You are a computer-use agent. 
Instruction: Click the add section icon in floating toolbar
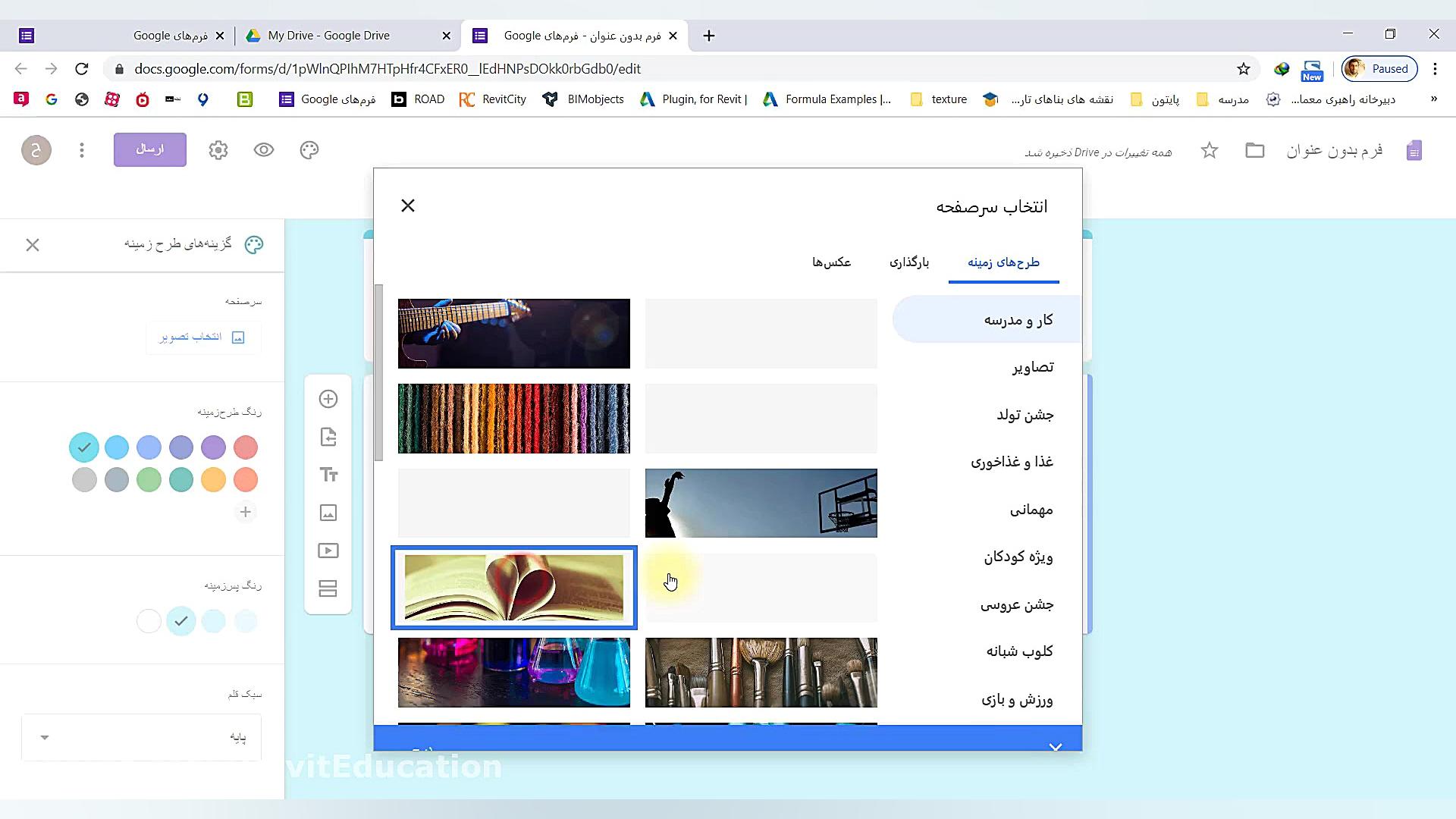tap(328, 588)
